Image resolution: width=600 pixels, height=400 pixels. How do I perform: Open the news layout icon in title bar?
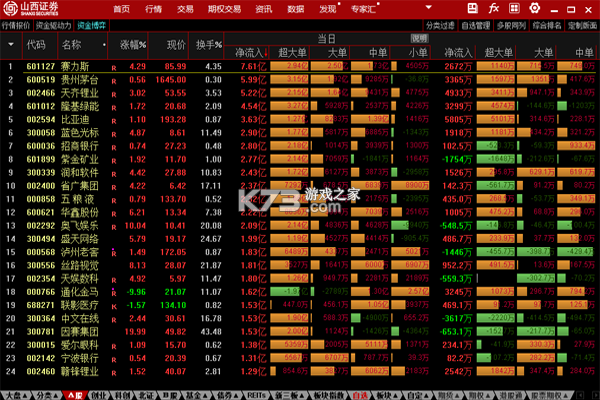click(473, 8)
